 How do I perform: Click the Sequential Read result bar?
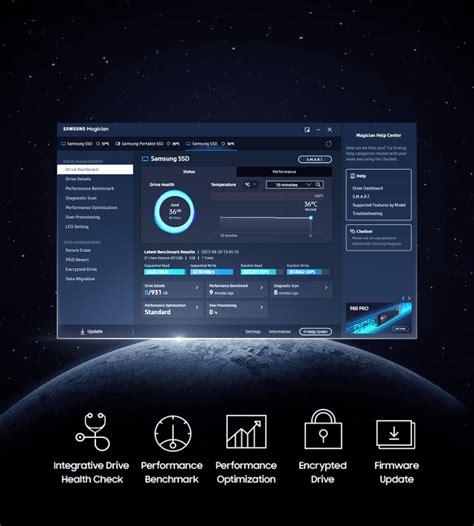[164, 272]
